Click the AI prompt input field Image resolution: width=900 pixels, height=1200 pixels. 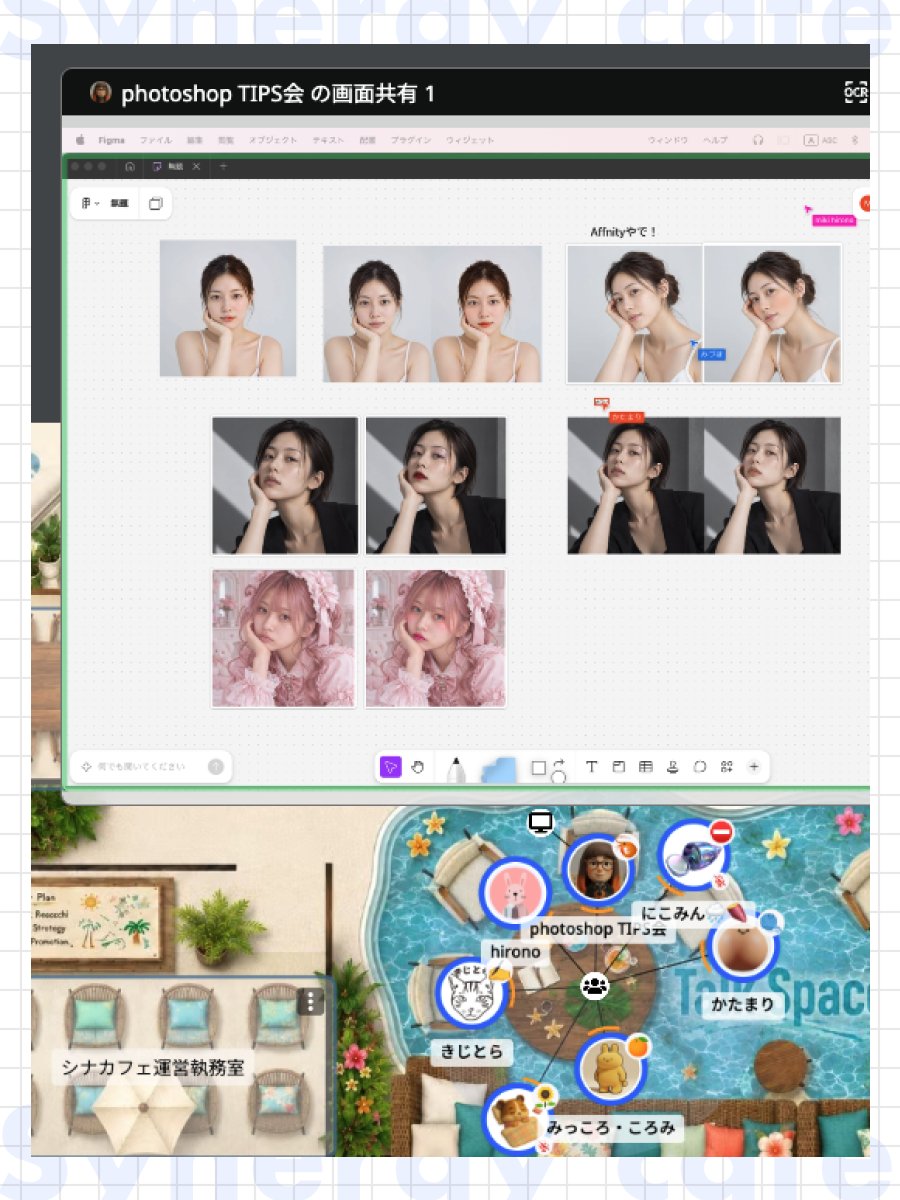coord(142,767)
